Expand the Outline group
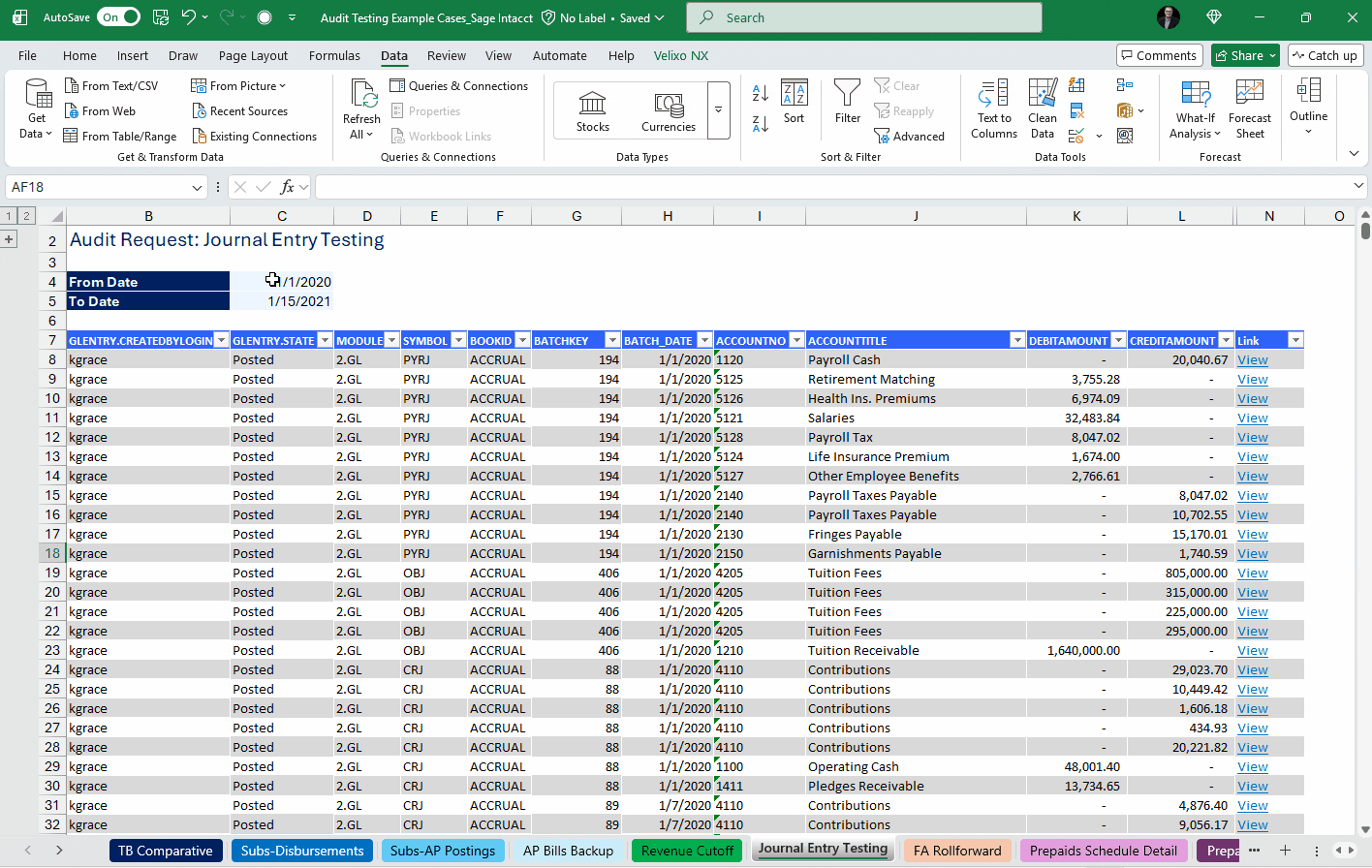The width and height of the screenshot is (1372, 868). [x=1308, y=107]
